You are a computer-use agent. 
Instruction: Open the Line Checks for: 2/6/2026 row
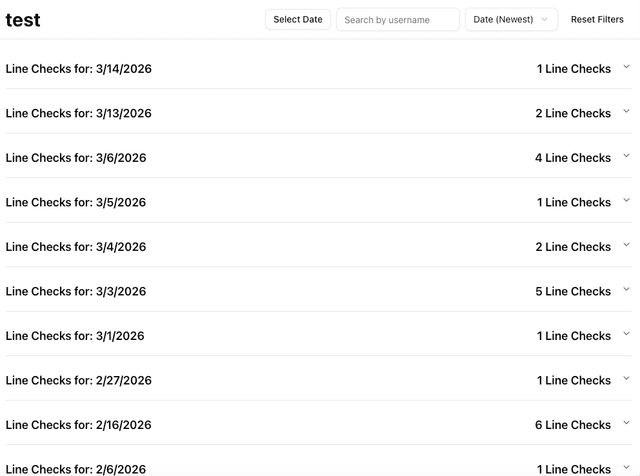coord(76,468)
